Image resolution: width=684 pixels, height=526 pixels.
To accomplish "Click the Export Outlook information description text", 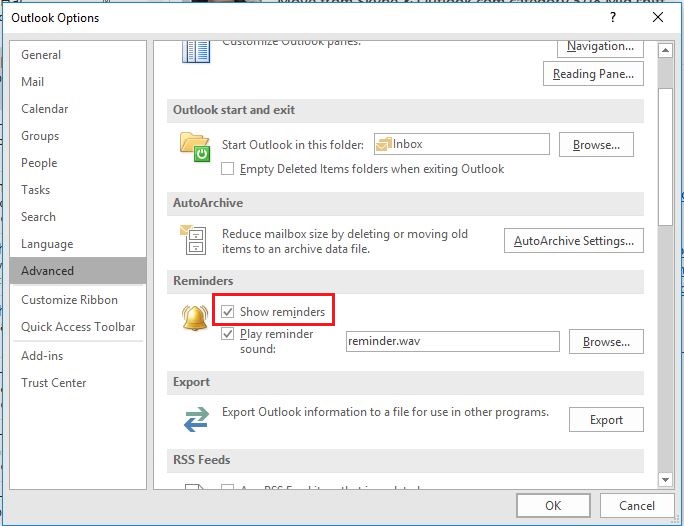I will click(385, 412).
